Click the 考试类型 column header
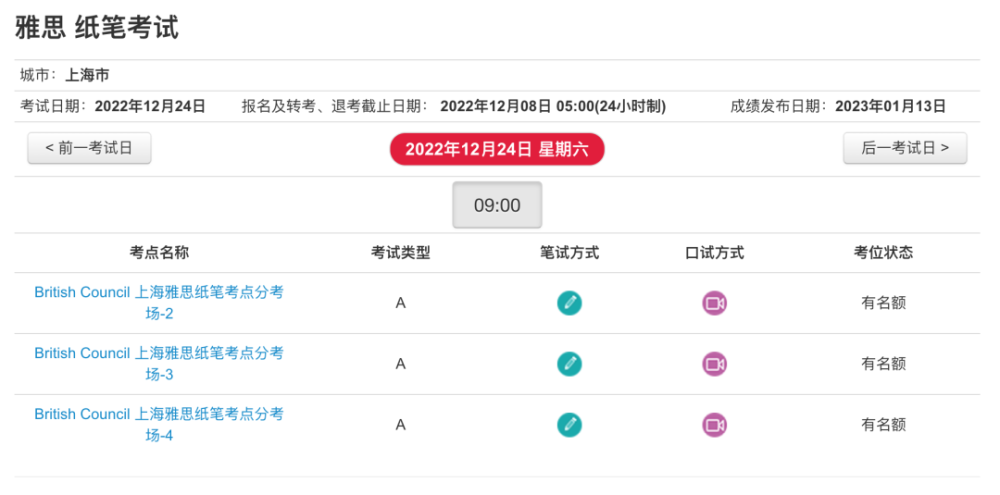 point(401,253)
